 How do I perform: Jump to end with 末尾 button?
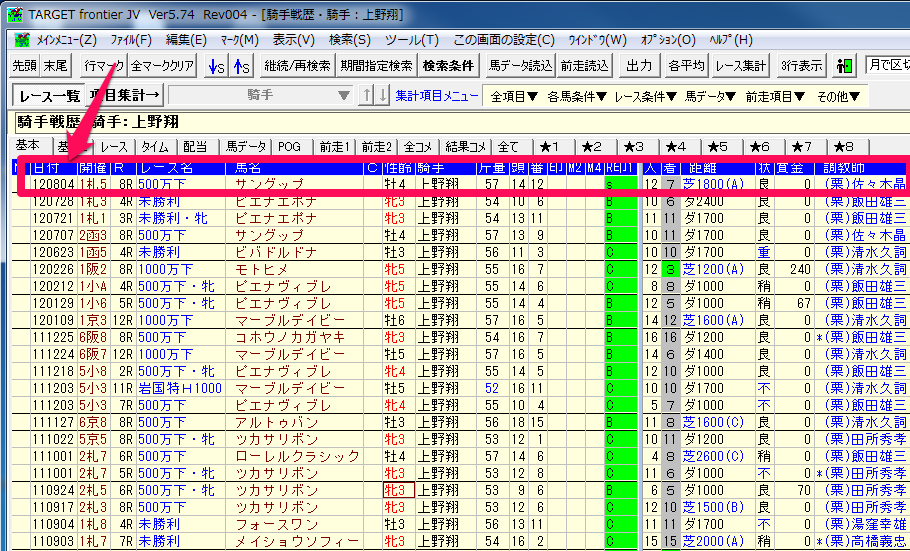click(x=55, y=66)
